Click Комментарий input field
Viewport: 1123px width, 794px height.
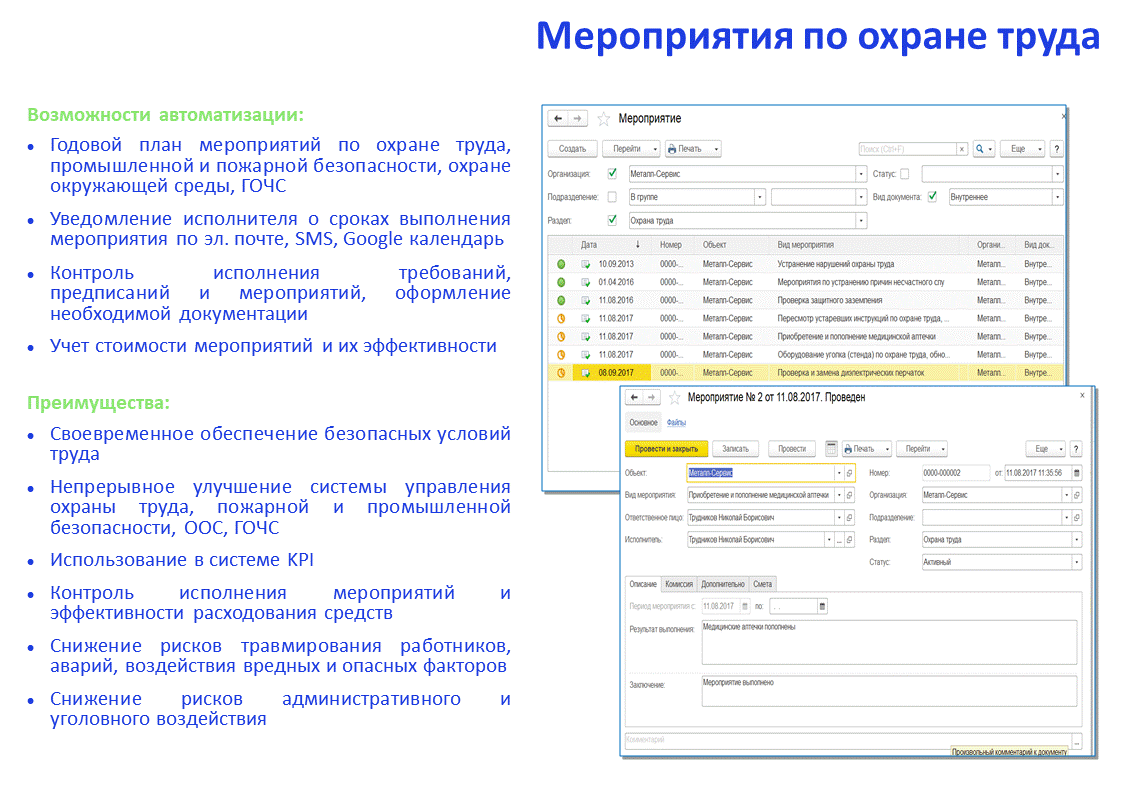pyautogui.click(x=847, y=740)
